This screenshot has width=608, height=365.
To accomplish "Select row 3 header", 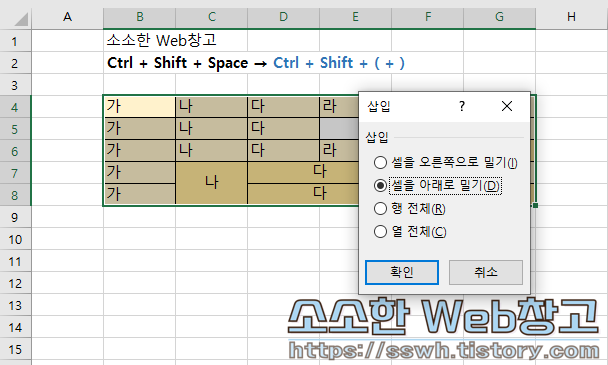I will tap(15, 85).
